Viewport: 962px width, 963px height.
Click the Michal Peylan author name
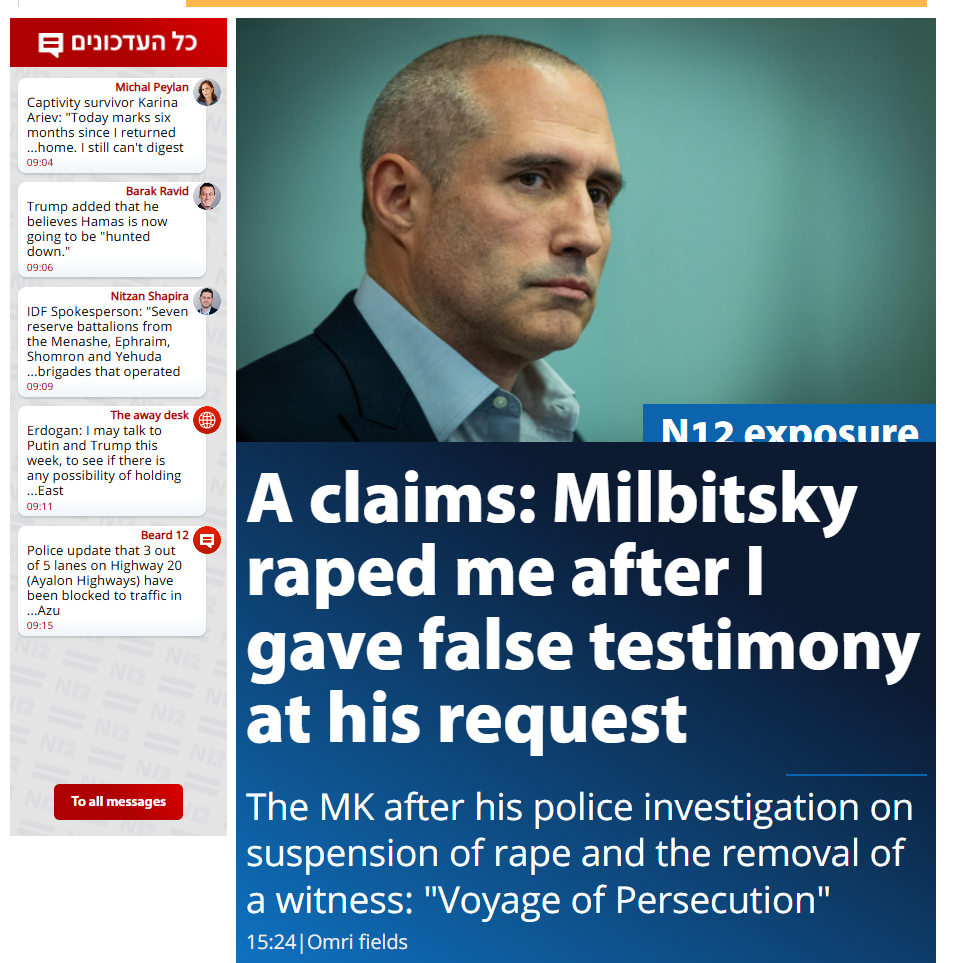pyautogui.click(x=152, y=87)
